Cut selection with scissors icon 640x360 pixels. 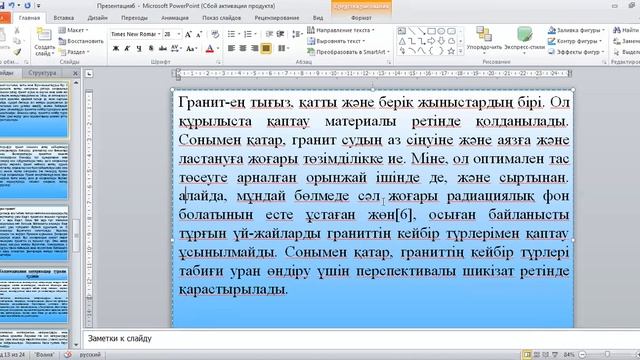[x=17, y=31]
